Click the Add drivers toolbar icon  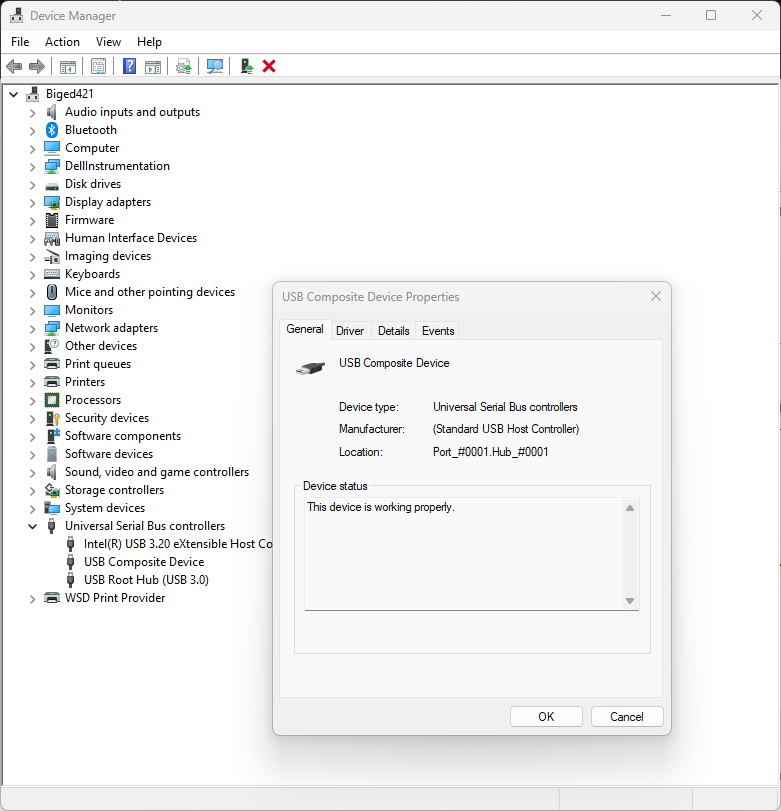click(246, 66)
